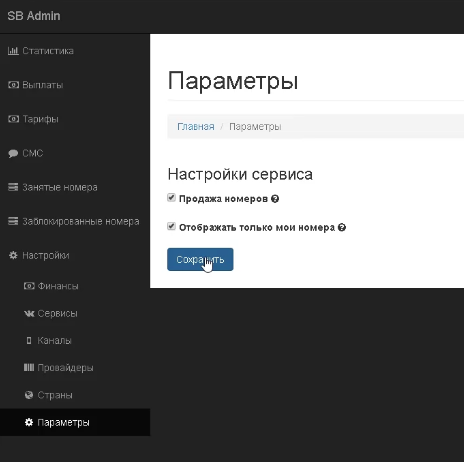Click help icon after Продажа номеров
The width and height of the screenshot is (464, 462).
point(275,199)
